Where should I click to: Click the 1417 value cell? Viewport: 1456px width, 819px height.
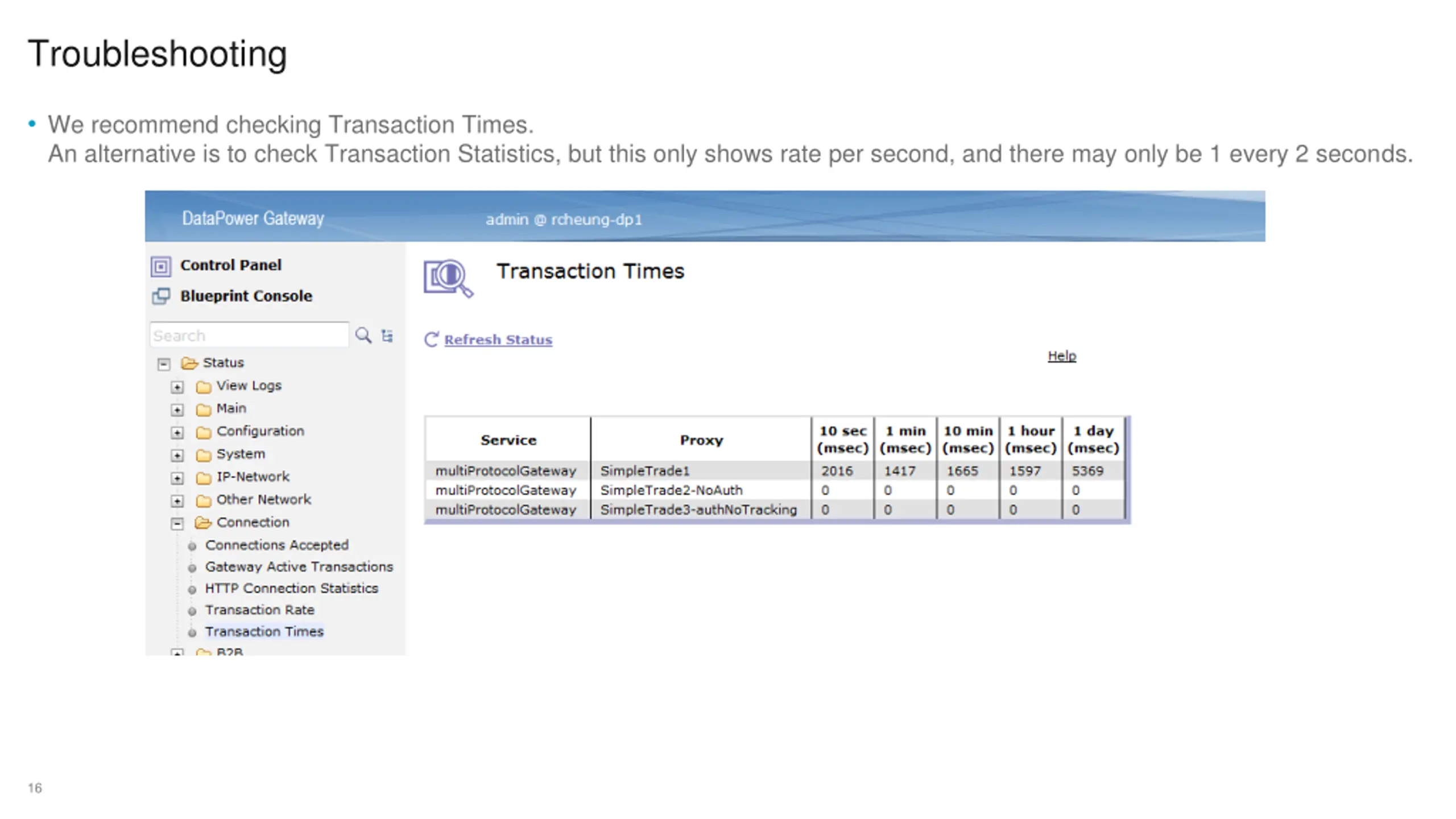[905, 471]
